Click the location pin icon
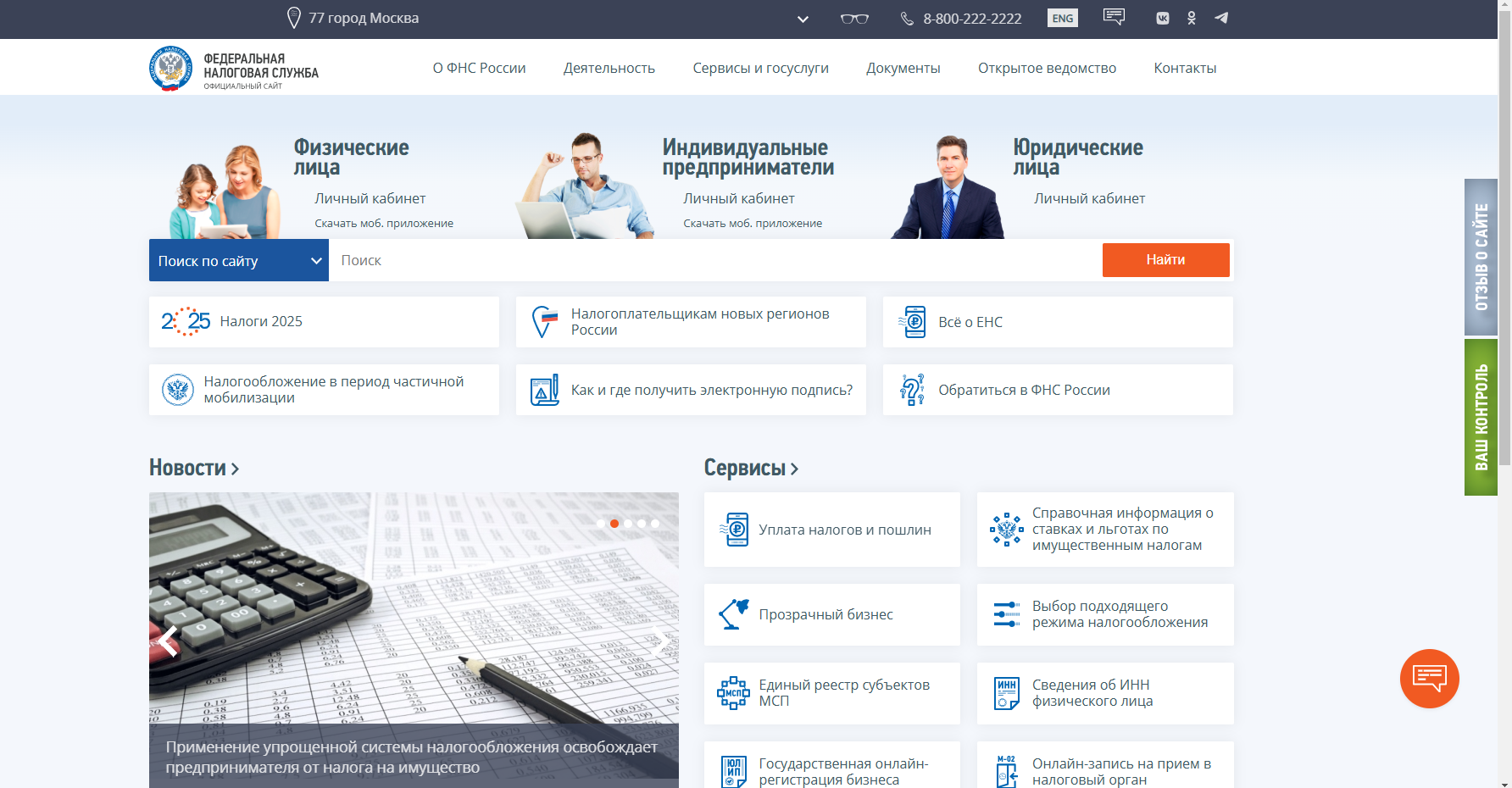 pyautogui.click(x=294, y=18)
